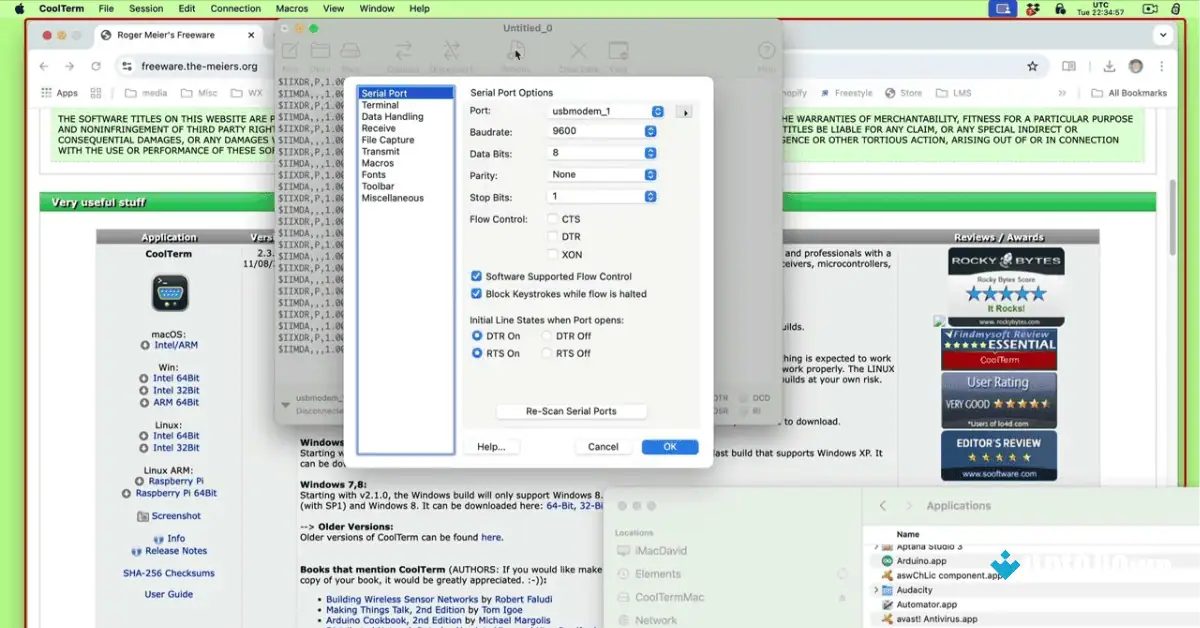This screenshot has height=628, width=1200.
Task: Click the Re-Scan Serial Ports button
Action: click(x=570, y=411)
